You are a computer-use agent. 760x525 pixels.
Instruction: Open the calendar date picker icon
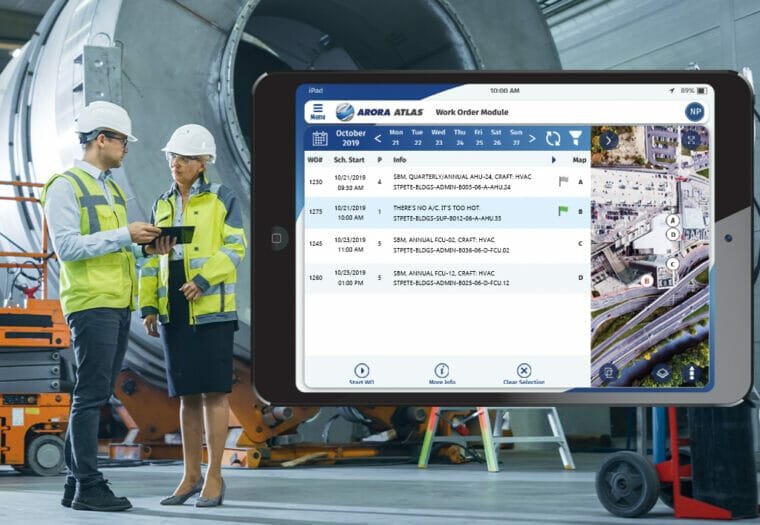pos(320,139)
